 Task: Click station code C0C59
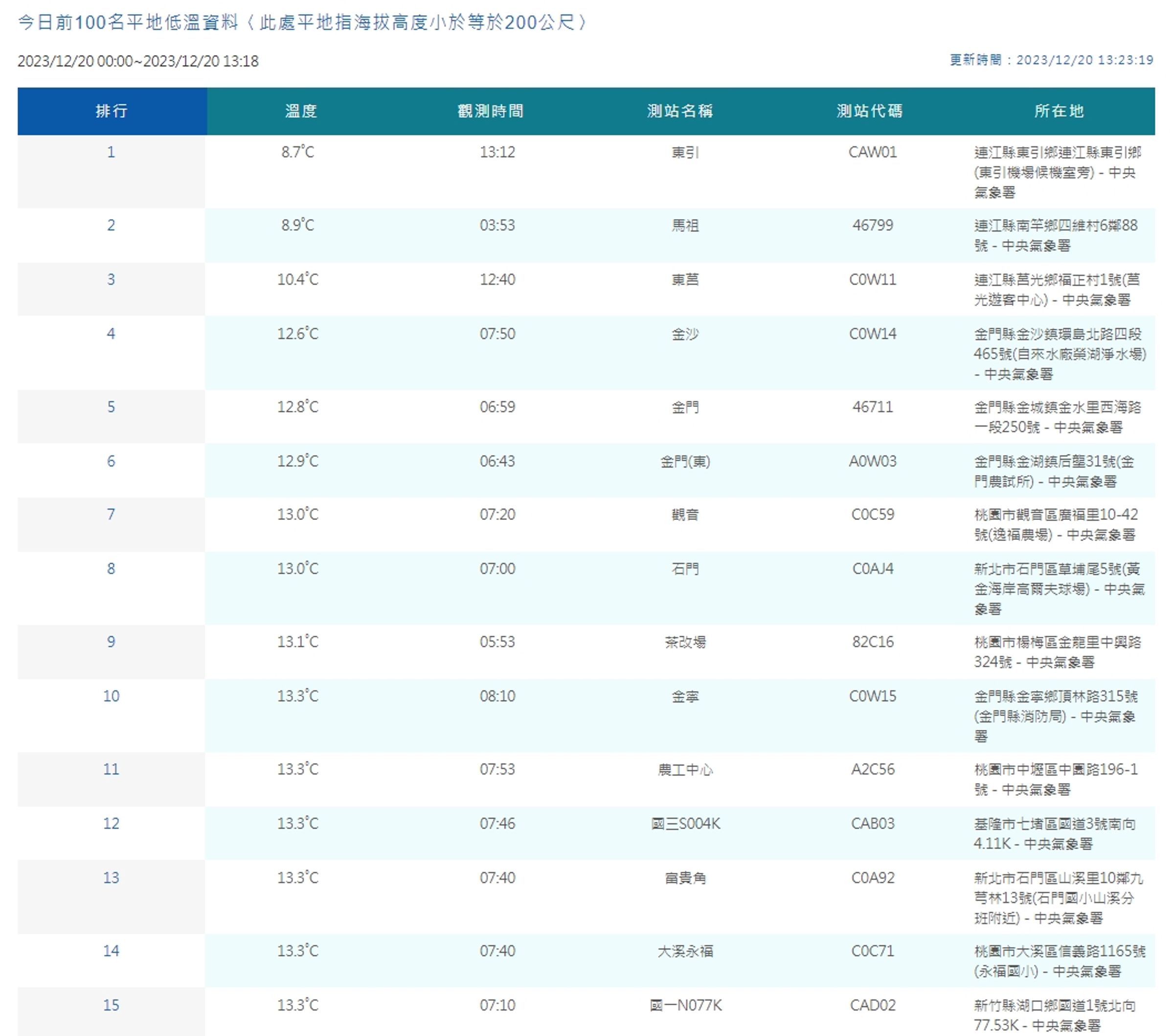coord(873,515)
